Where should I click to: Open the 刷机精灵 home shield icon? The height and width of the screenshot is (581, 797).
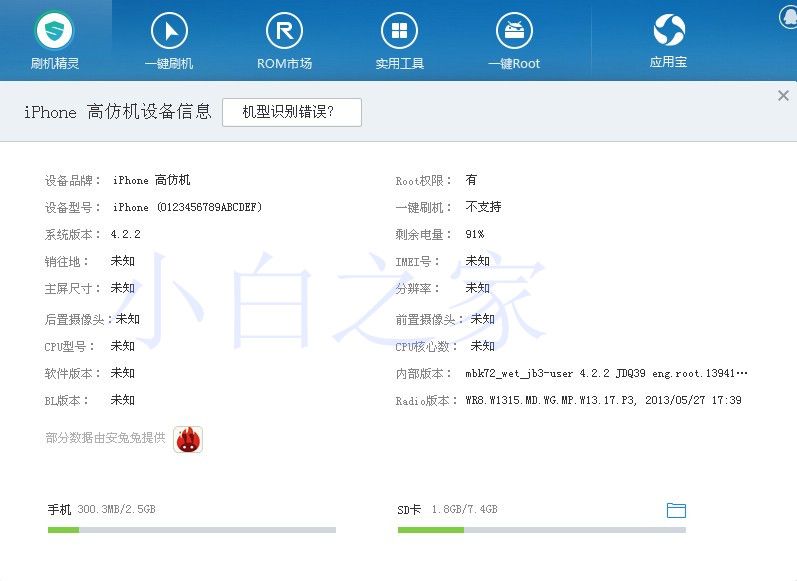54,30
